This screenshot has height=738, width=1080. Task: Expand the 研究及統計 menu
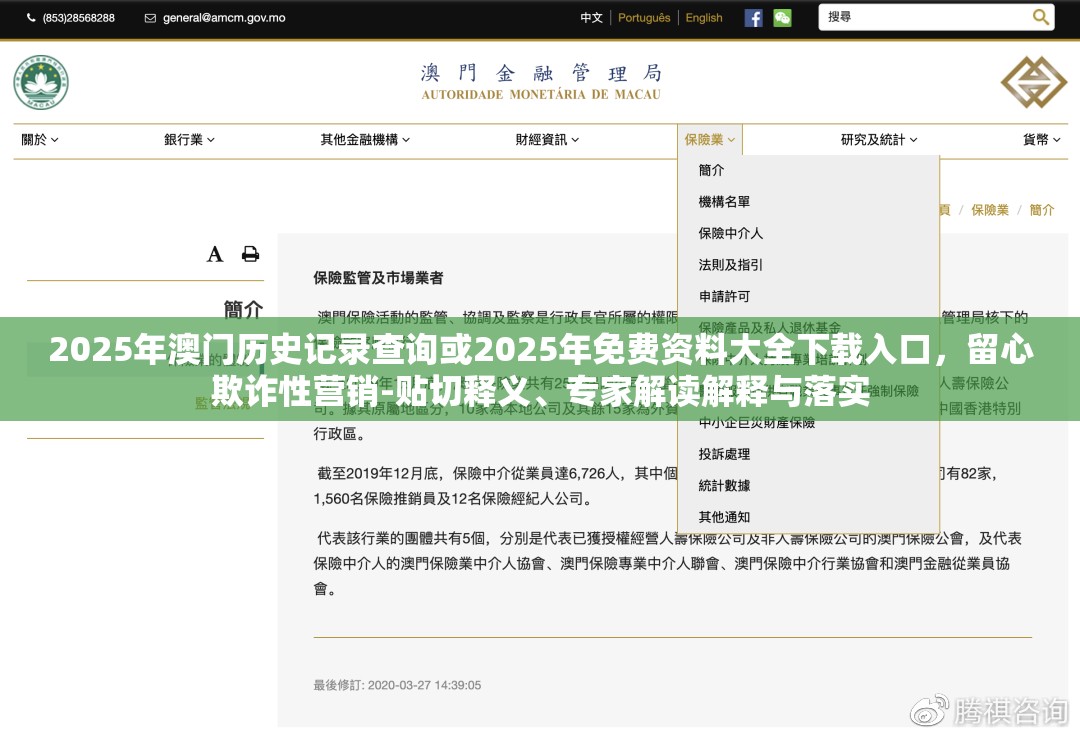pyautogui.click(x=879, y=140)
